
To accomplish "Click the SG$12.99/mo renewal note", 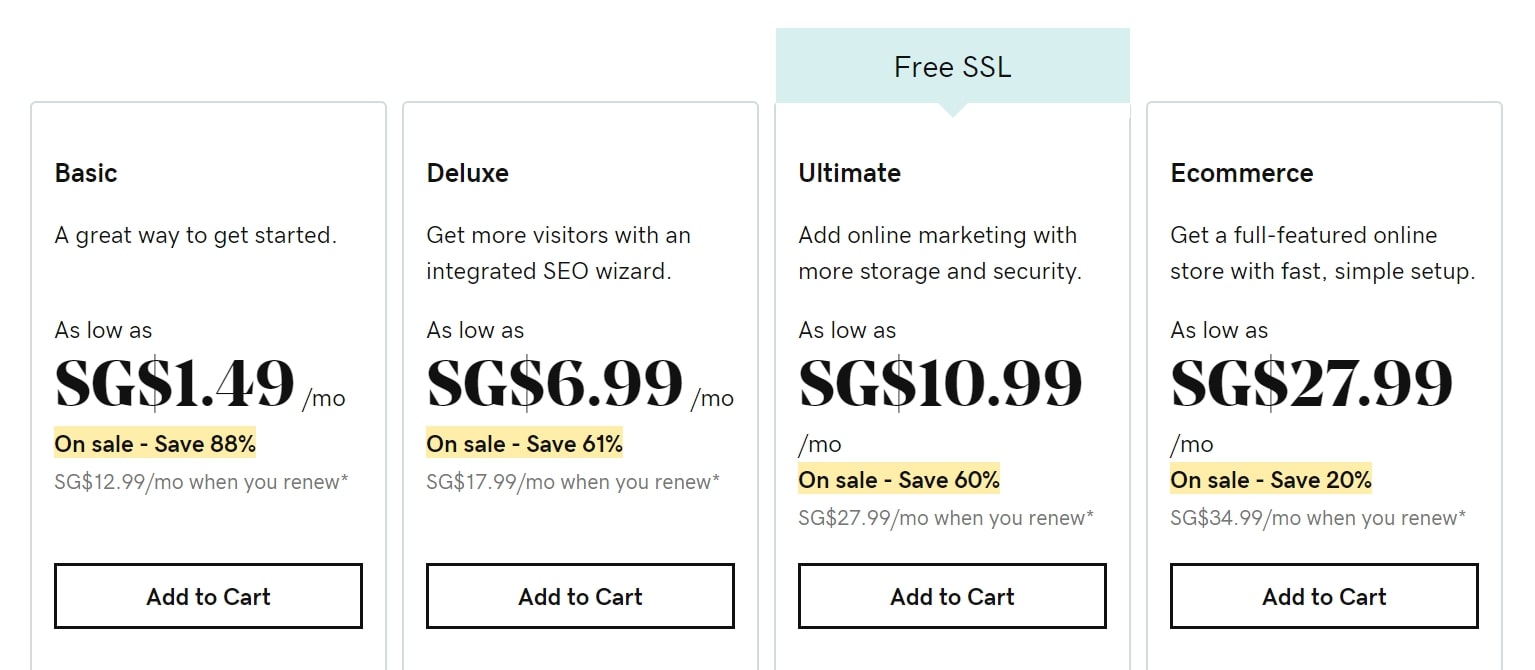I will pyautogui.click(x=202, y=482).
